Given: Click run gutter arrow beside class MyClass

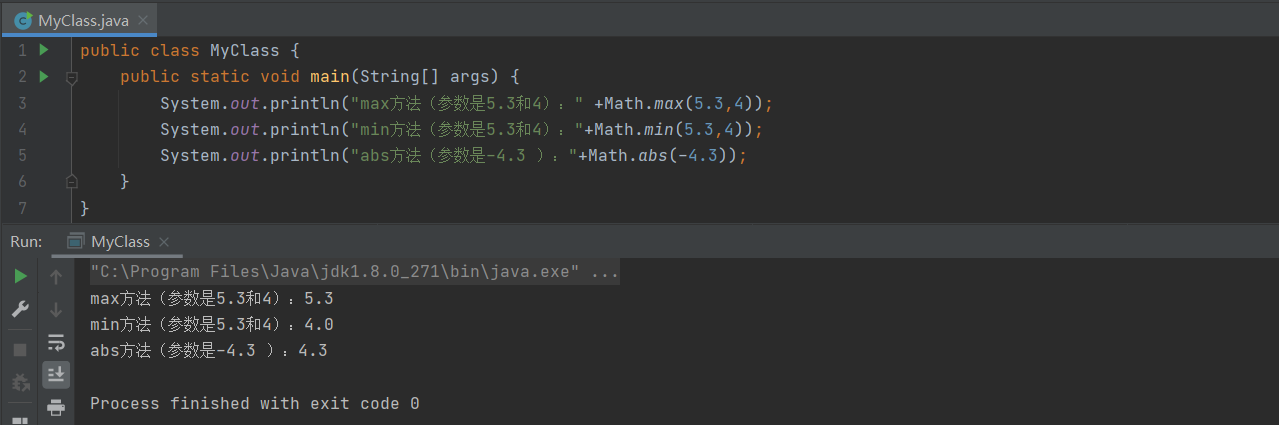Looking at the screenshot, I should coord(43,50).
